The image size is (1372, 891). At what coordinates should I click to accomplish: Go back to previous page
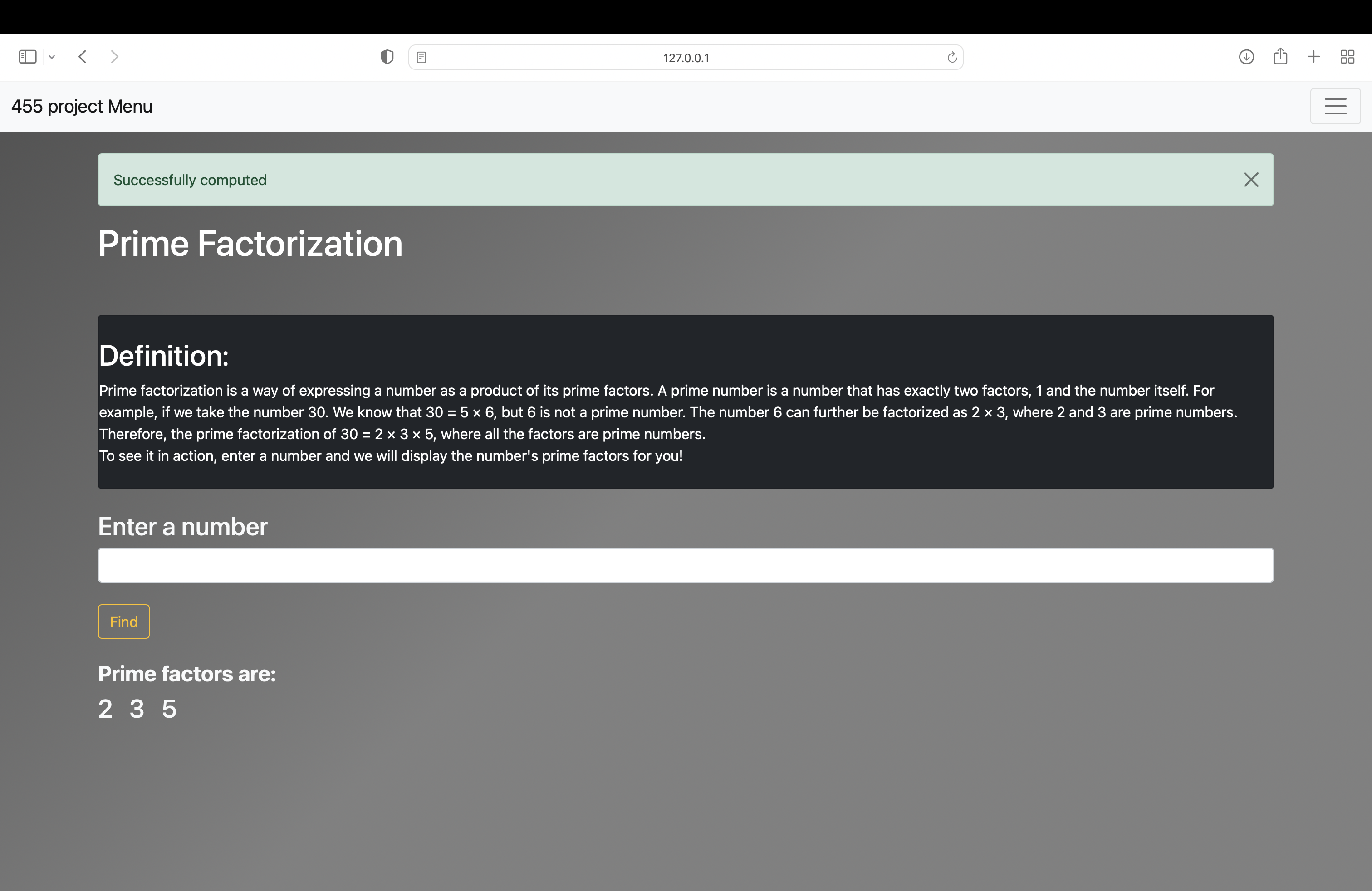coord(83,56)
